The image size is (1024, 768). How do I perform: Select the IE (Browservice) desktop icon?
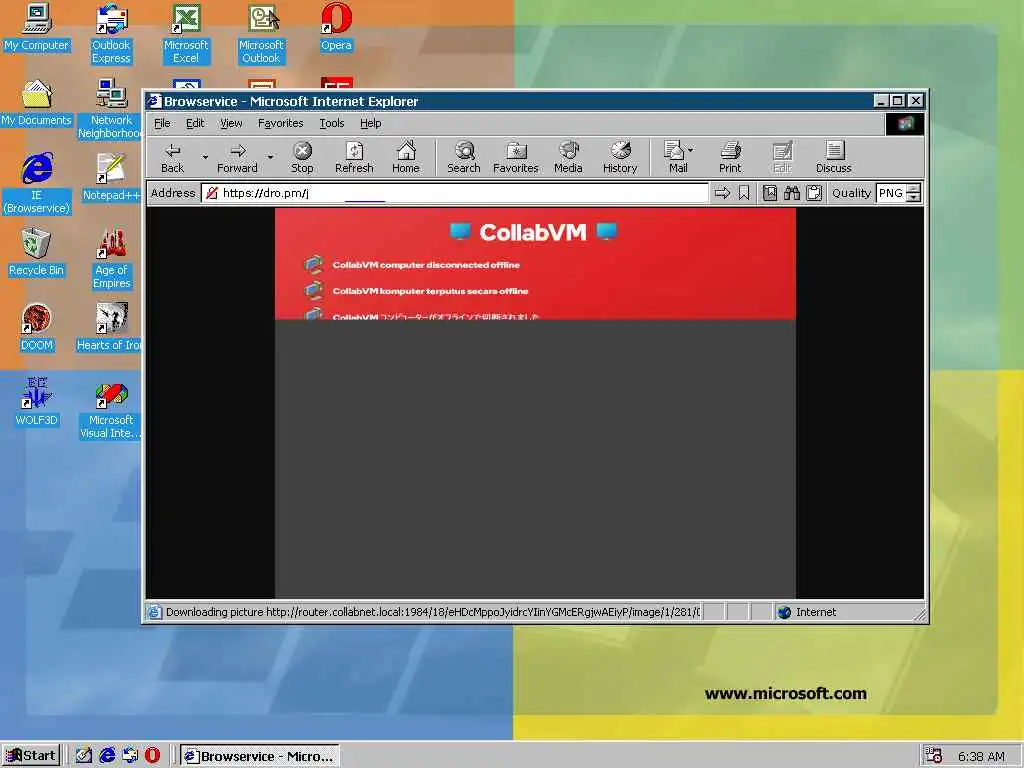tap(37, 184)
